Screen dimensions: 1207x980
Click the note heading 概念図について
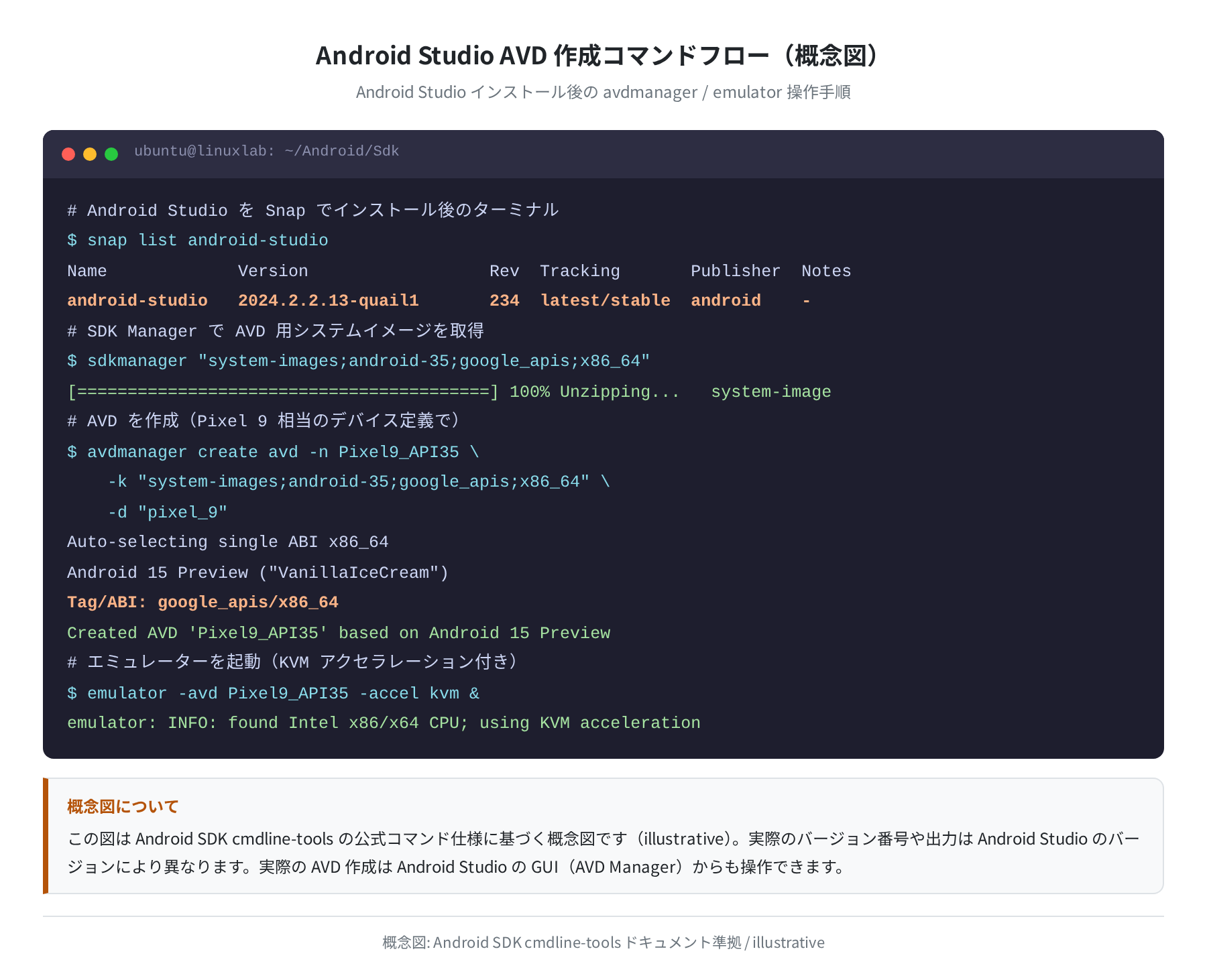pyautogui.click(x=123, y=806)
